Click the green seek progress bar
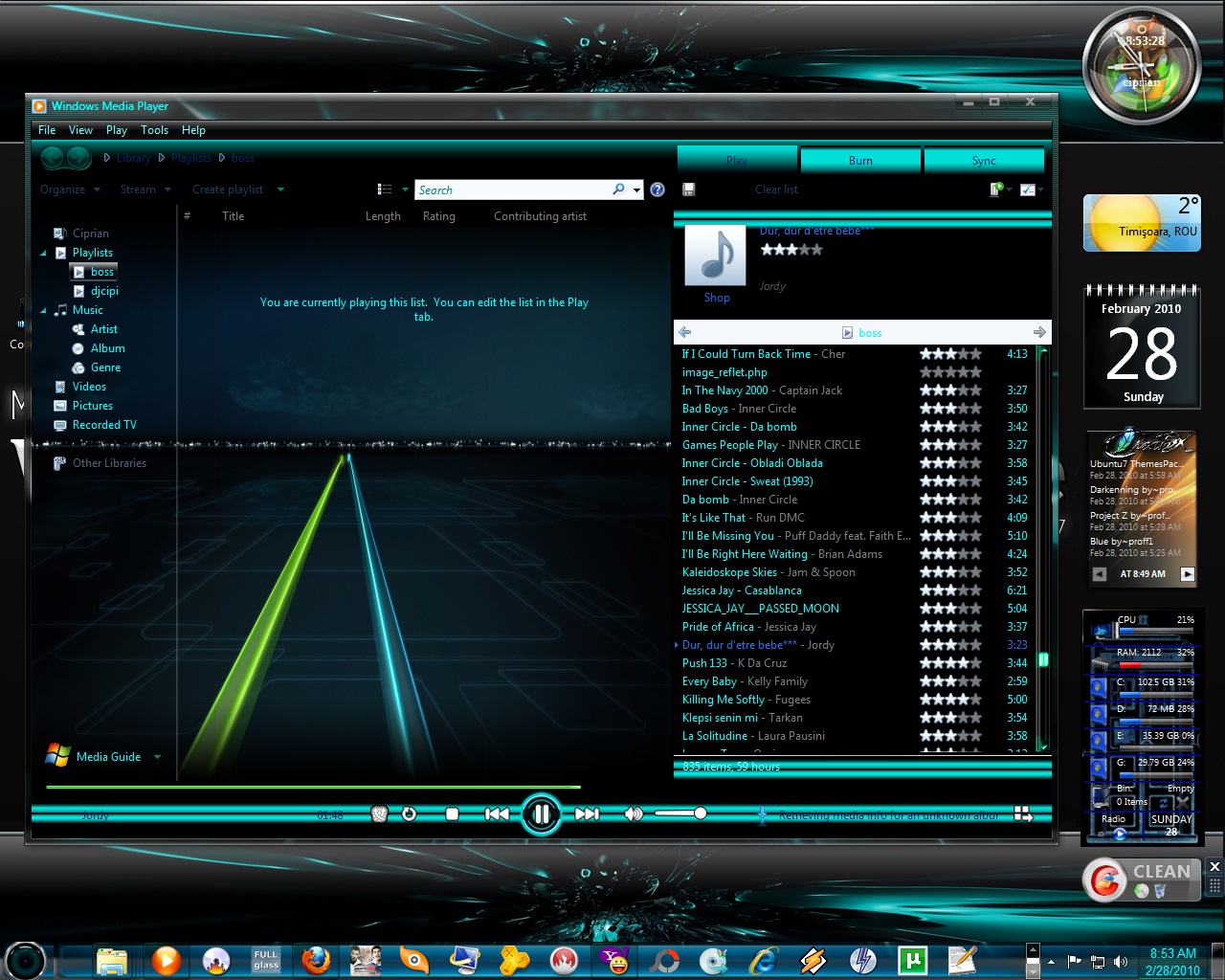This screenshot has height=980, width=1225. [313, 788]
